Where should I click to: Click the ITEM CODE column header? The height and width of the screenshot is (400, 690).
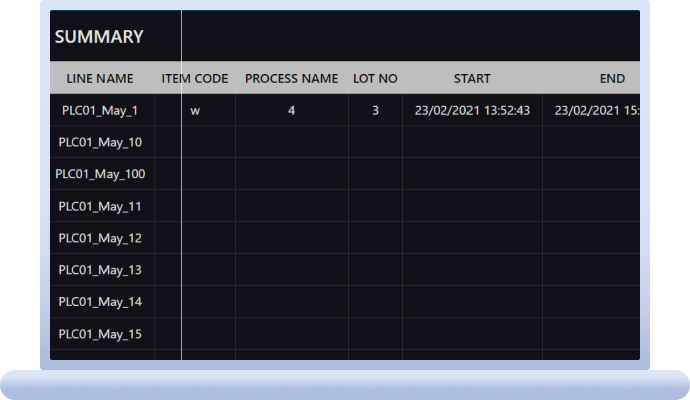click(195, 78)
